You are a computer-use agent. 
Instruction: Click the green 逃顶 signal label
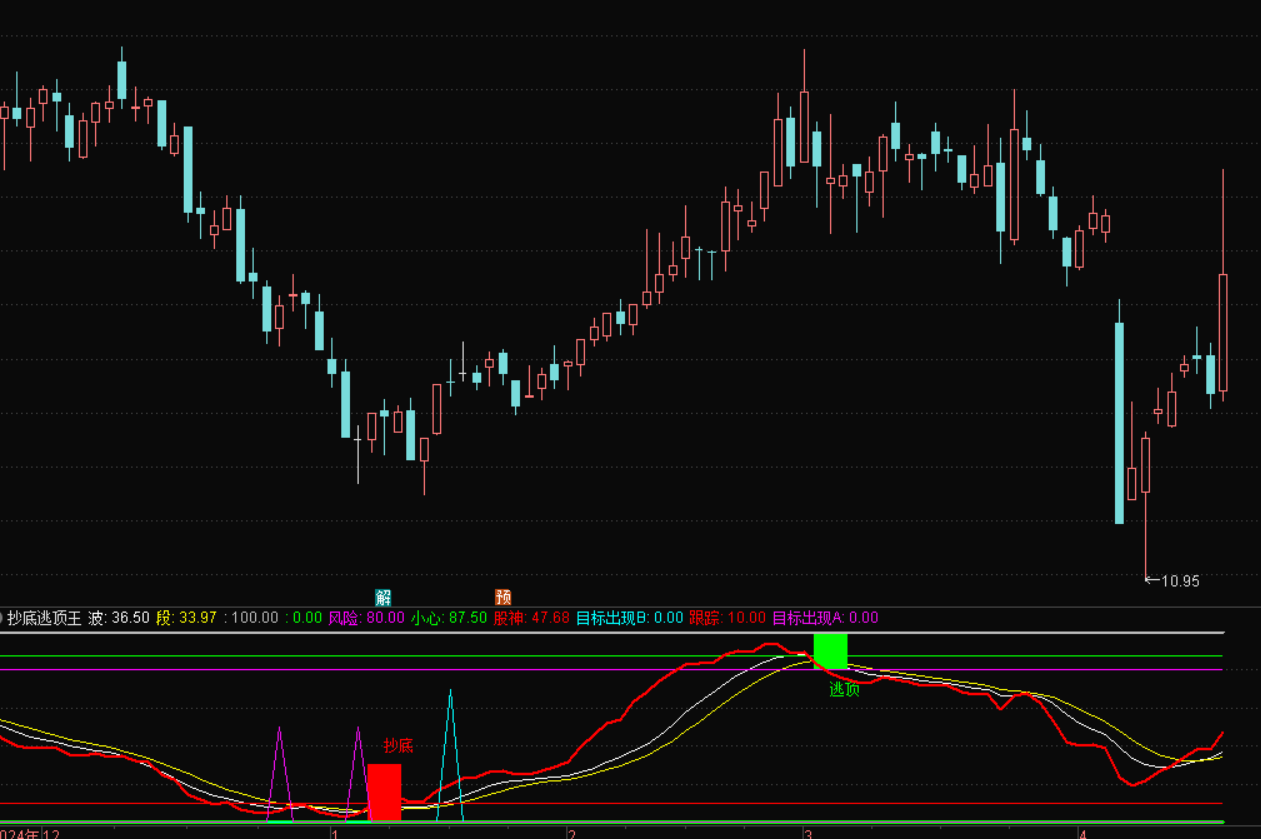[844, 689]
